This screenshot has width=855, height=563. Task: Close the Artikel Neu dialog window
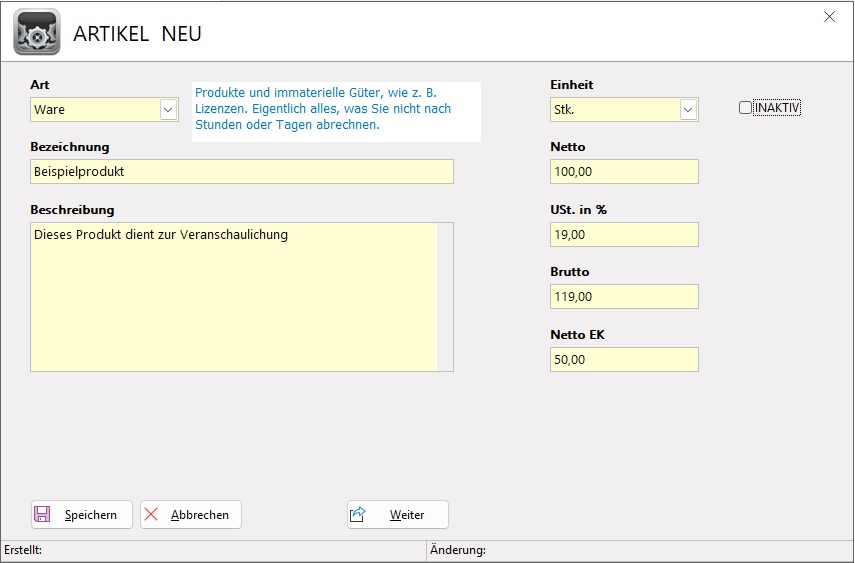(829, 16)
